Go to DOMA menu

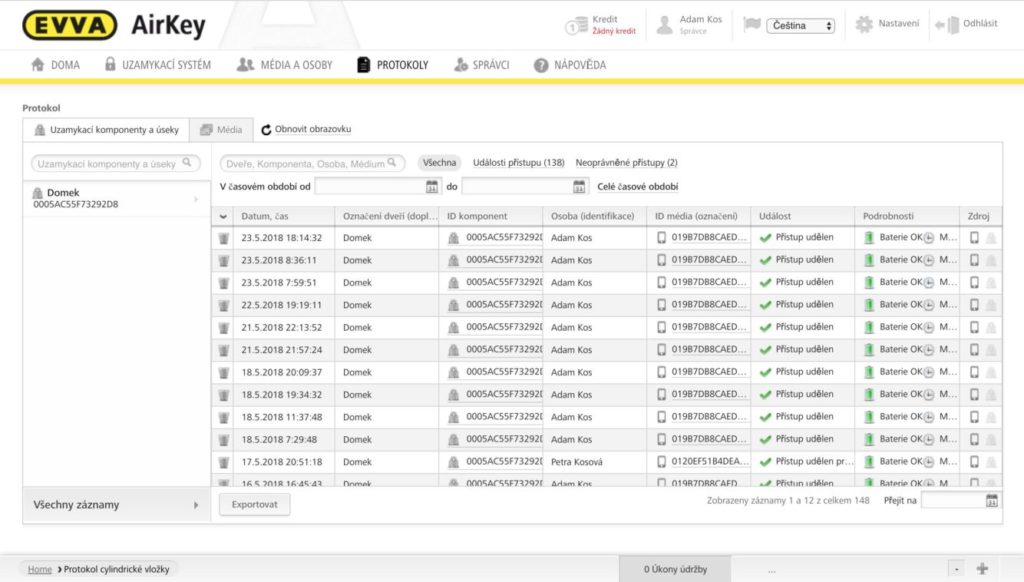(56, 65)
